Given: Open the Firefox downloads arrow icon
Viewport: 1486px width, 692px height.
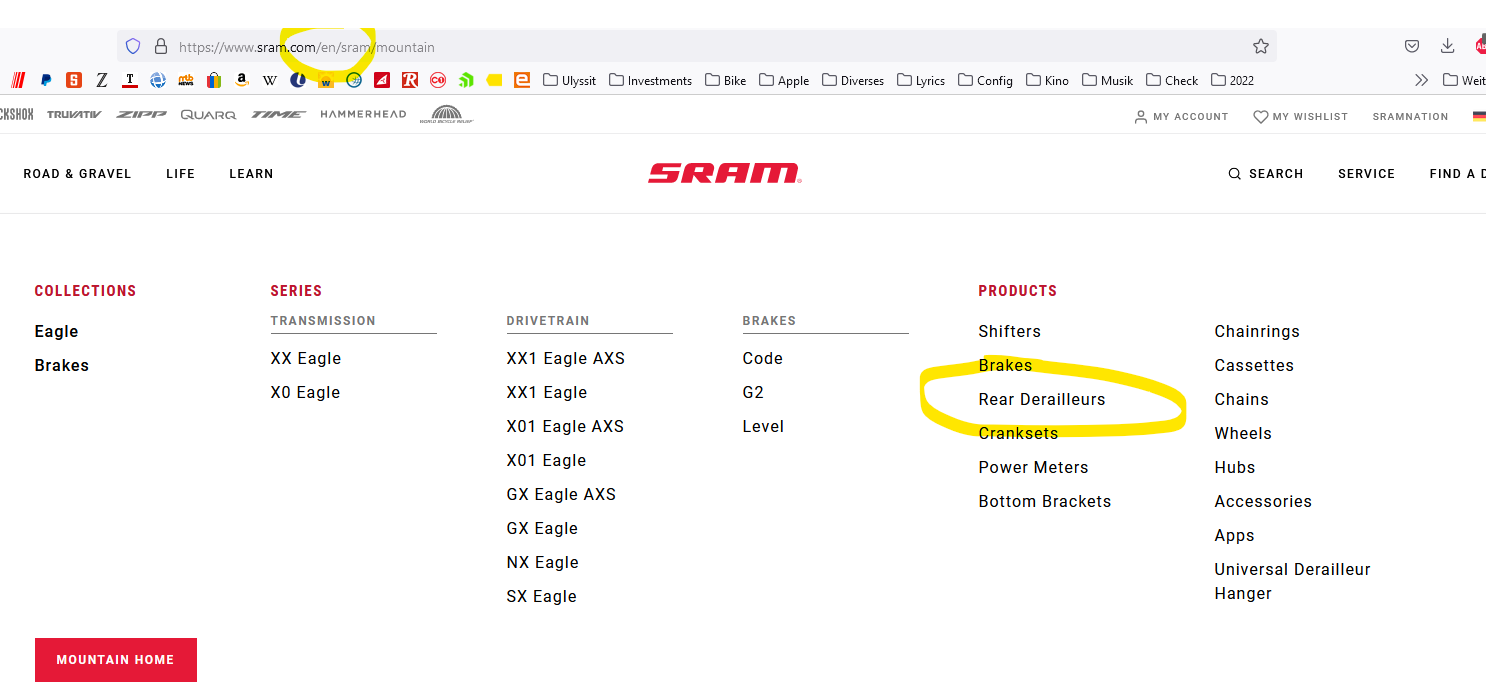Looking at the screenshot, I should (x=1447, y=46).
